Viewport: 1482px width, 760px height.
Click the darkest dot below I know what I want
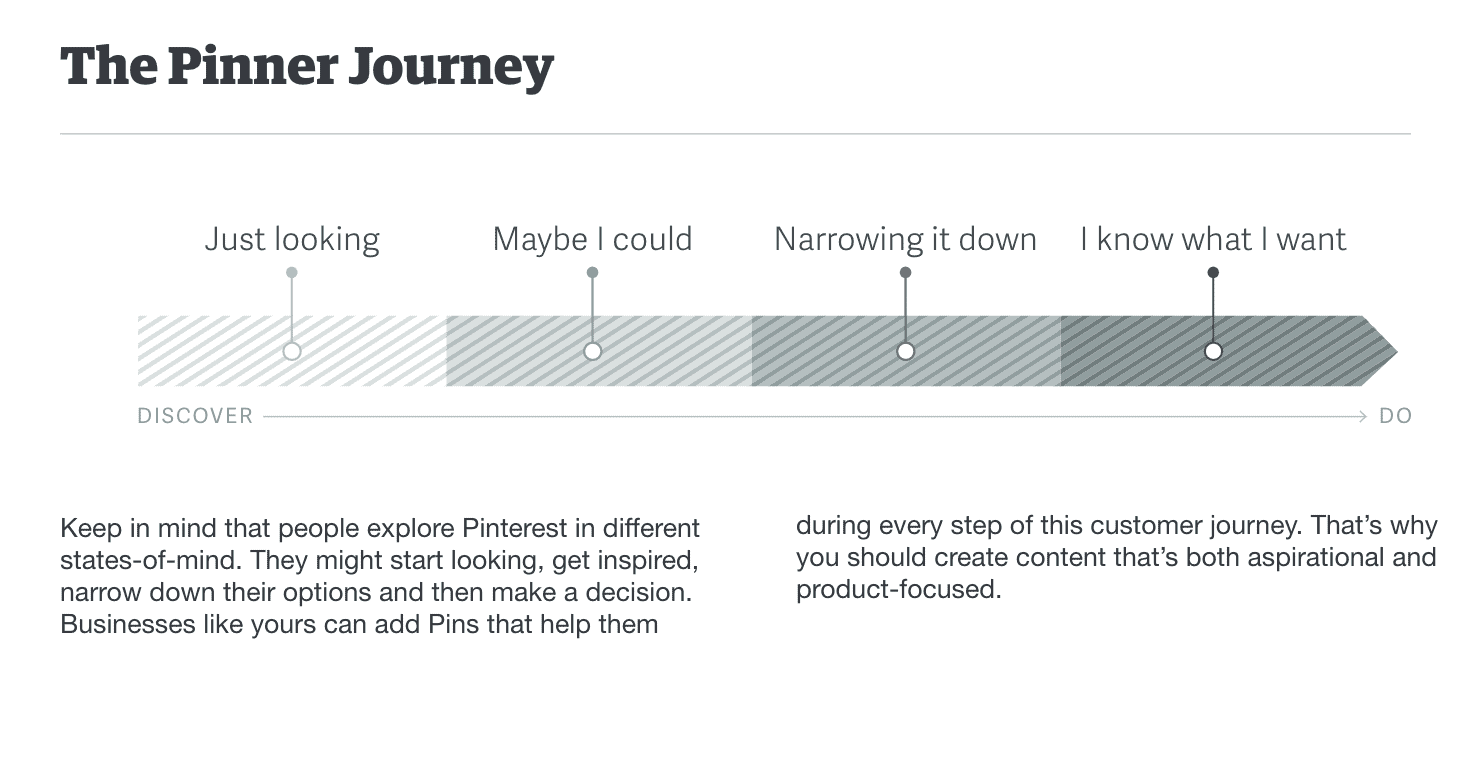(x=1213, y=272)
